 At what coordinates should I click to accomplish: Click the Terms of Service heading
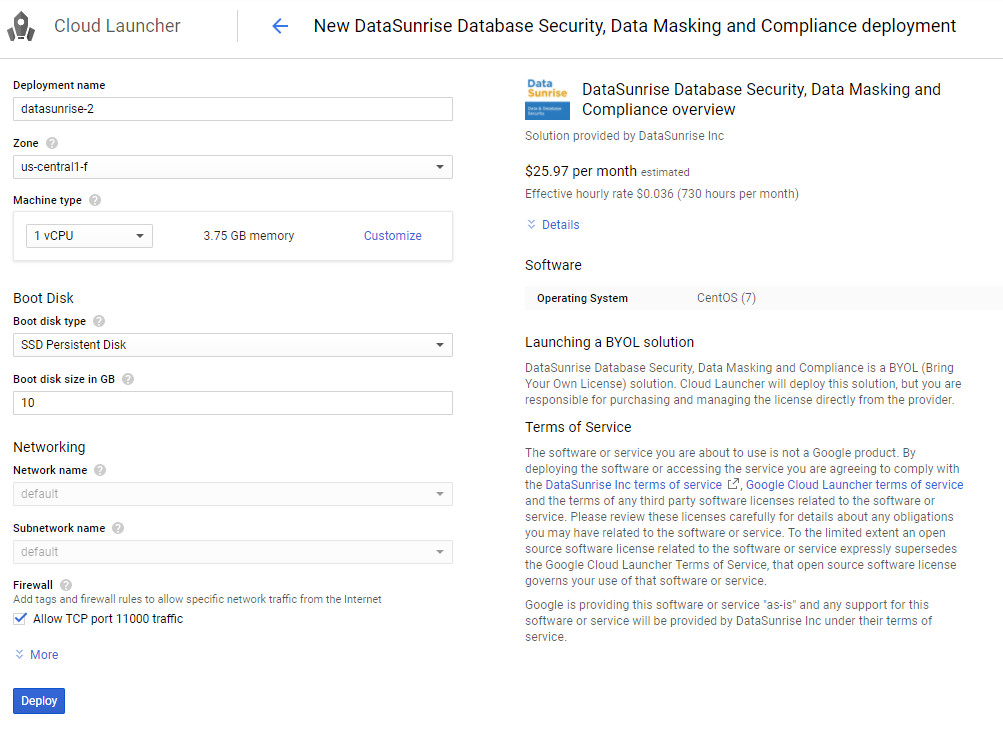pyautogui.click(x=578, y=427)
